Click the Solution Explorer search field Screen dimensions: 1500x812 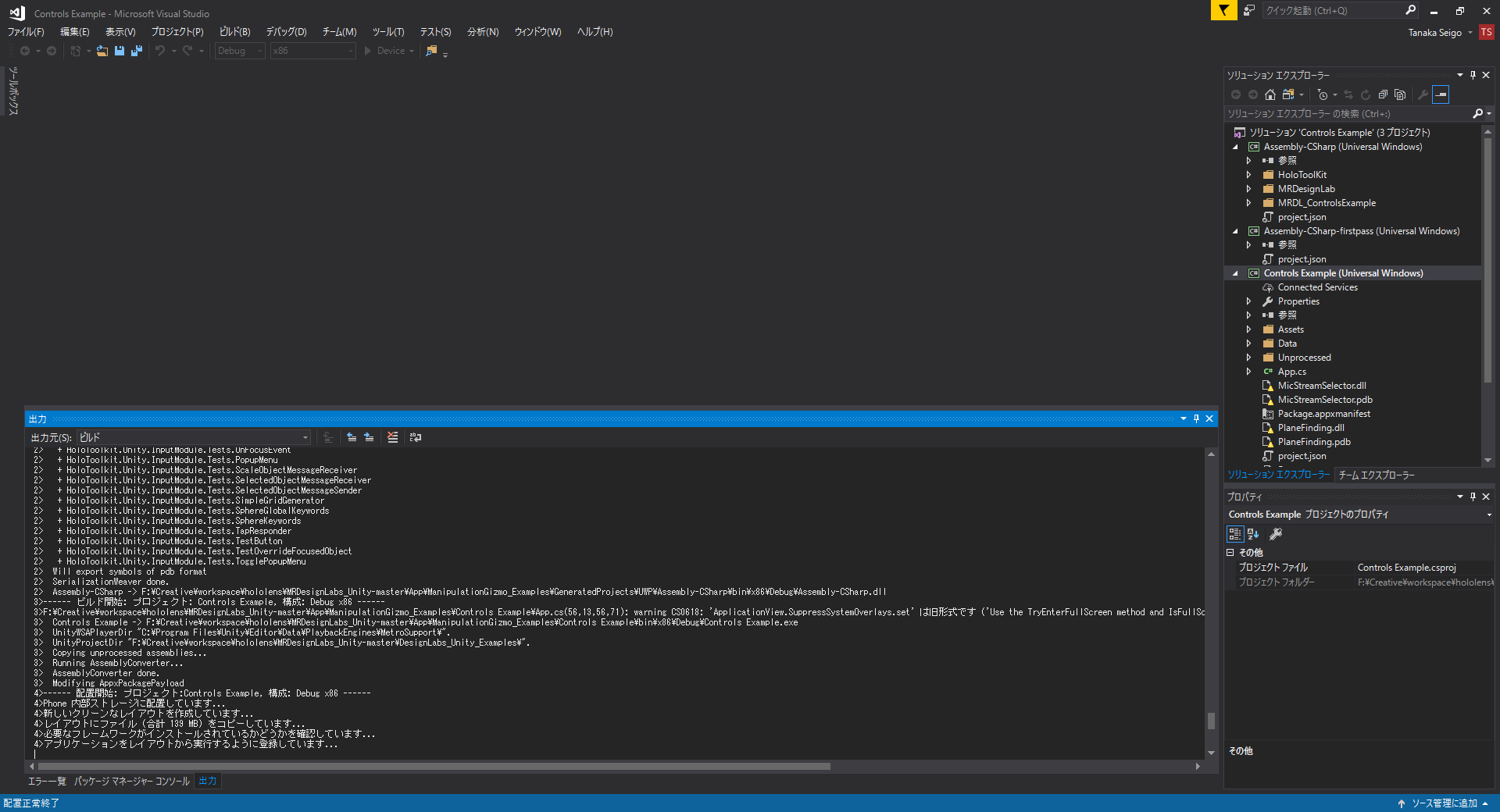pyautogui.click(x=1348, y=114)
